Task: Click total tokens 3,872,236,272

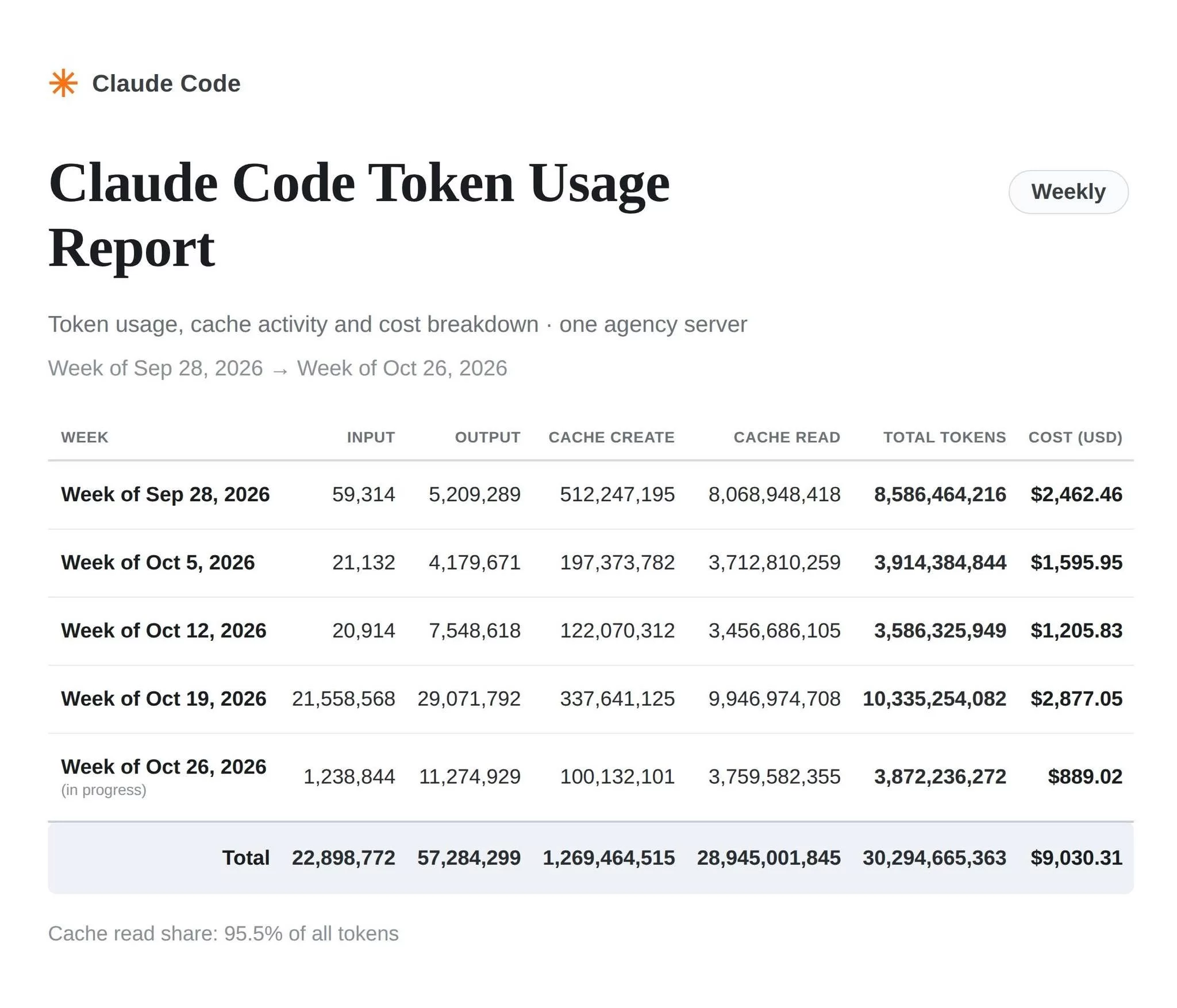Action: pyautogui.click(x=940, y=776)
